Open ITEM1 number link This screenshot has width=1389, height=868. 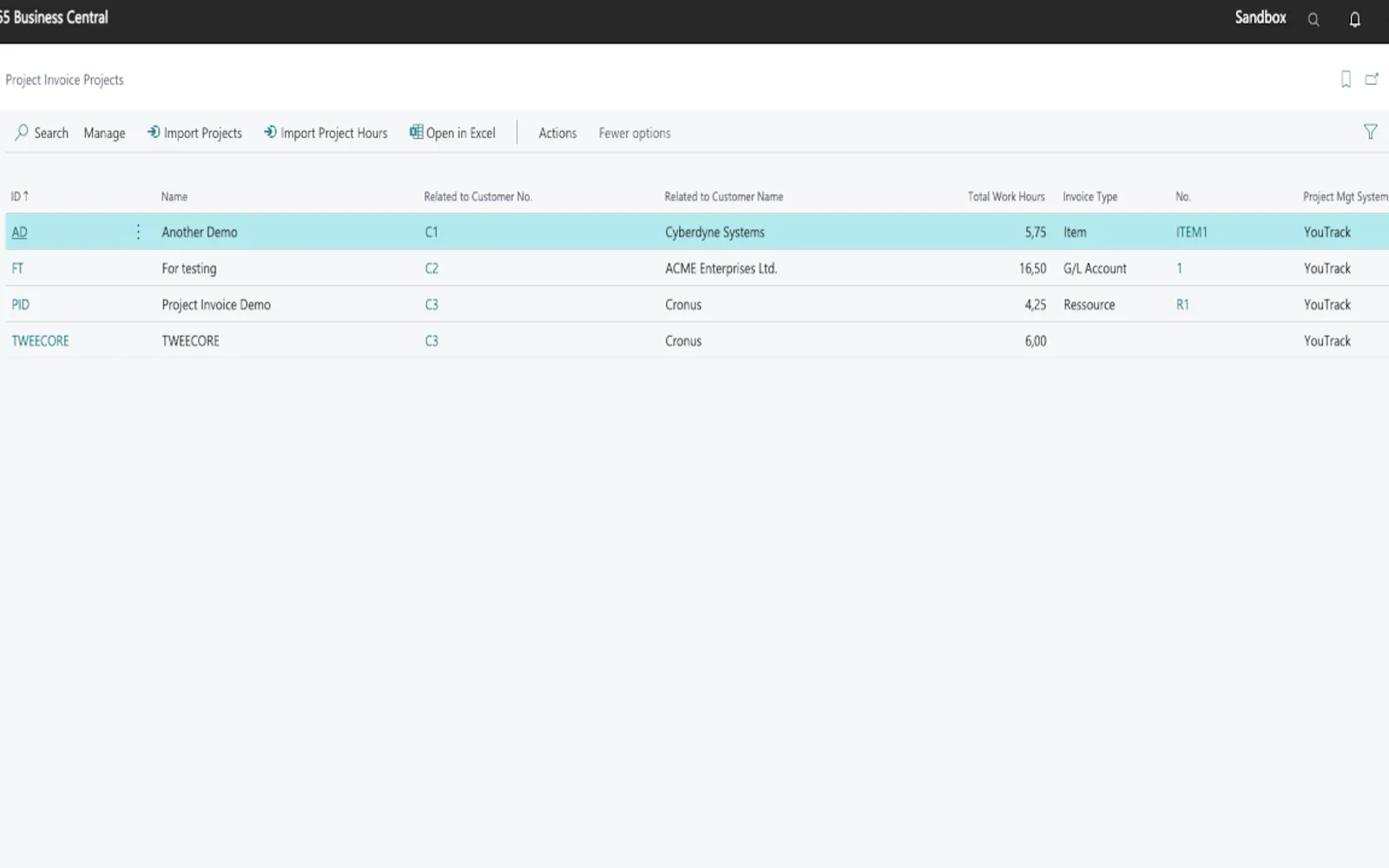click(1192, 232)
